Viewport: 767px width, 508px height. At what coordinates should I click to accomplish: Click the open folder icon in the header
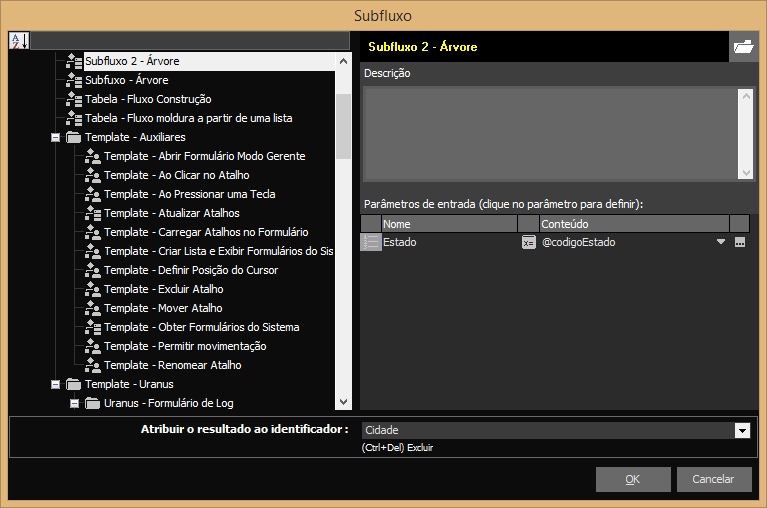(743, 47)
